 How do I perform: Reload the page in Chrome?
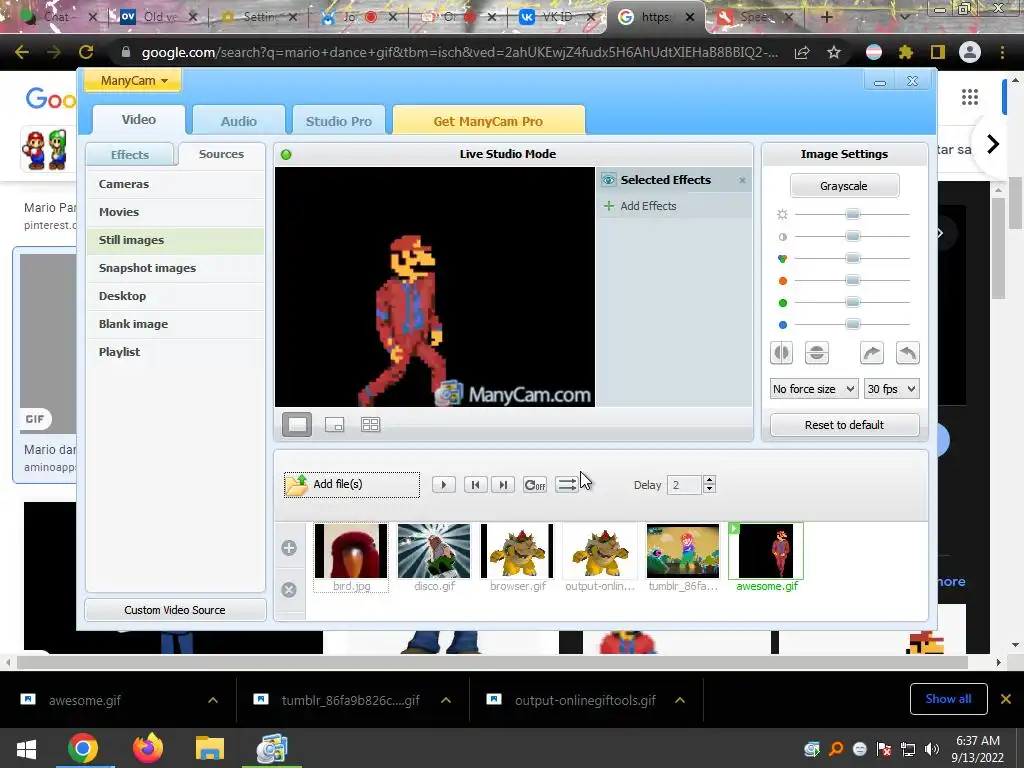click(x=86, y=52)
